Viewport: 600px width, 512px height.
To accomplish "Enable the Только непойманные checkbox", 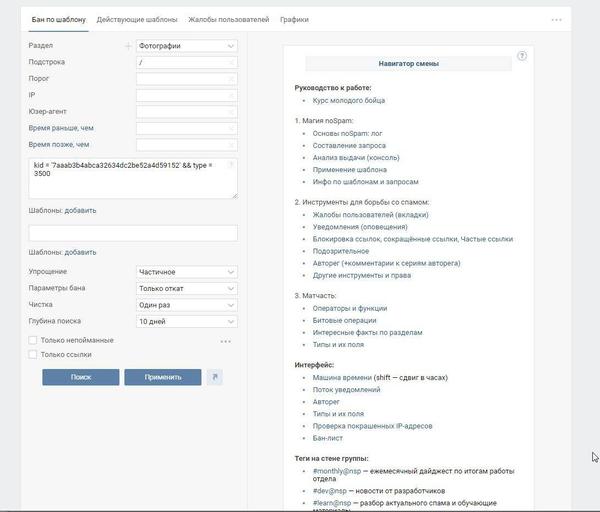I will coord(34,340).
